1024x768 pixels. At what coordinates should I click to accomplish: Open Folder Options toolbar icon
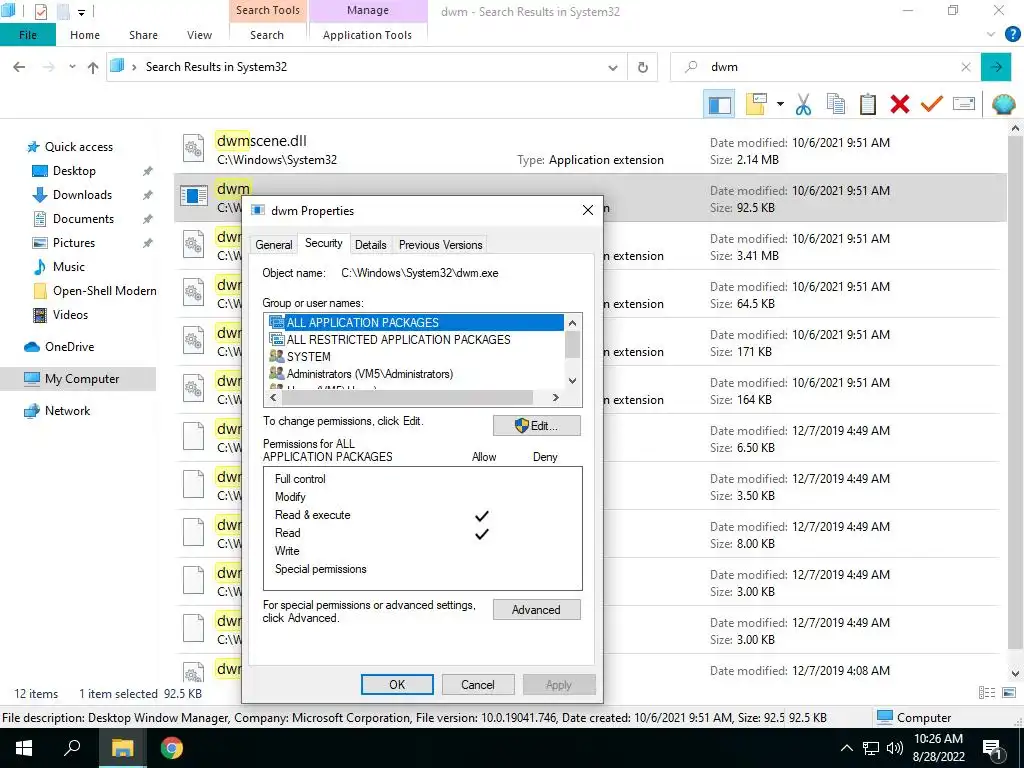[x=756, y=104]
